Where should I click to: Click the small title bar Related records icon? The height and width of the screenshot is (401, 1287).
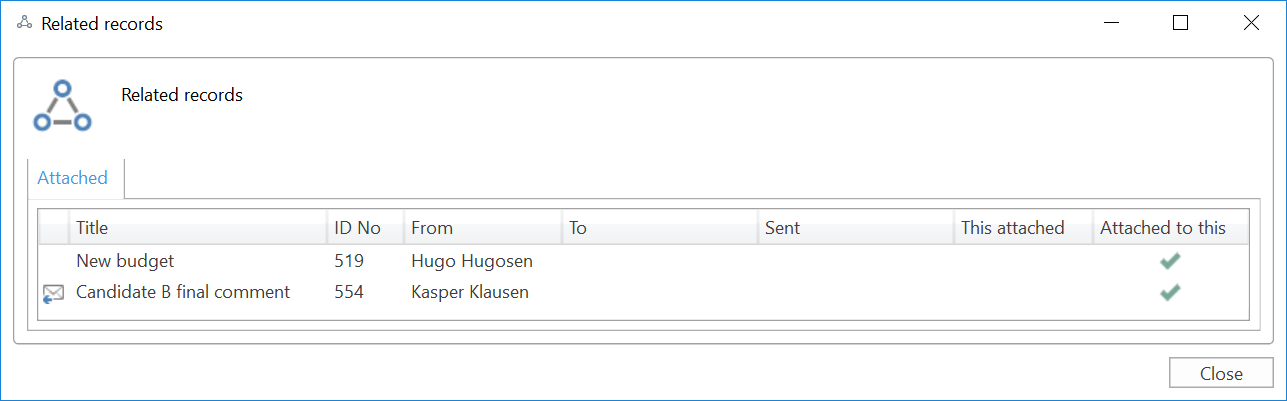(x=24, y=23)
